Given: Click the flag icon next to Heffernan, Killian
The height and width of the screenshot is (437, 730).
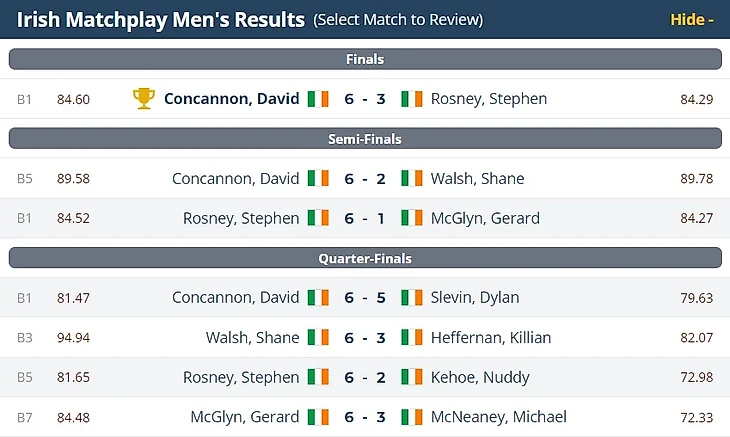Looking at the screenshot, I should click(412, 337).
